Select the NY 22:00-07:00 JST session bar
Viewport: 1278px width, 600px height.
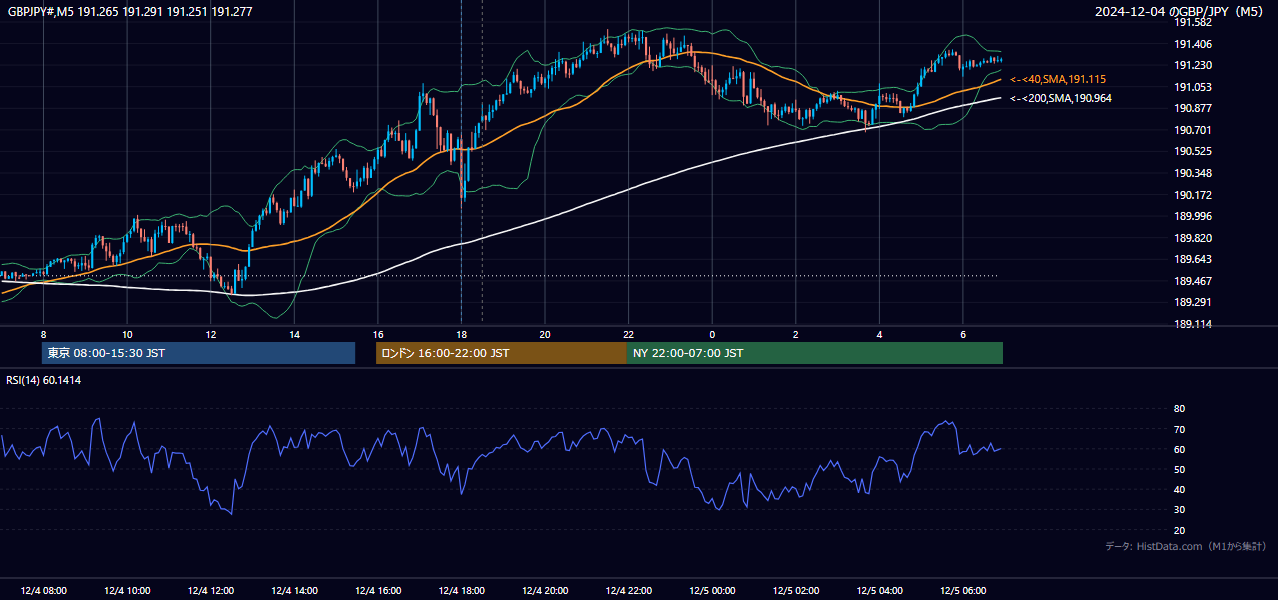tap(815, 353)
